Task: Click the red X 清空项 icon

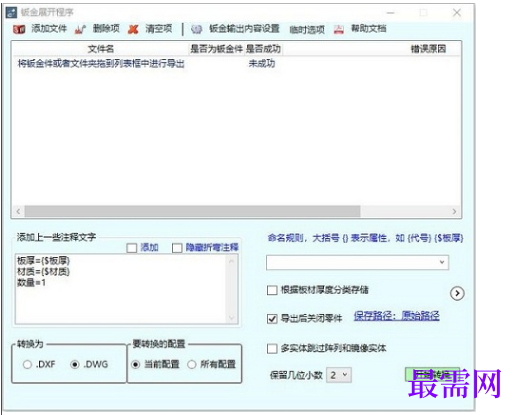Action: pyautogui.click(x=133, y=30)
